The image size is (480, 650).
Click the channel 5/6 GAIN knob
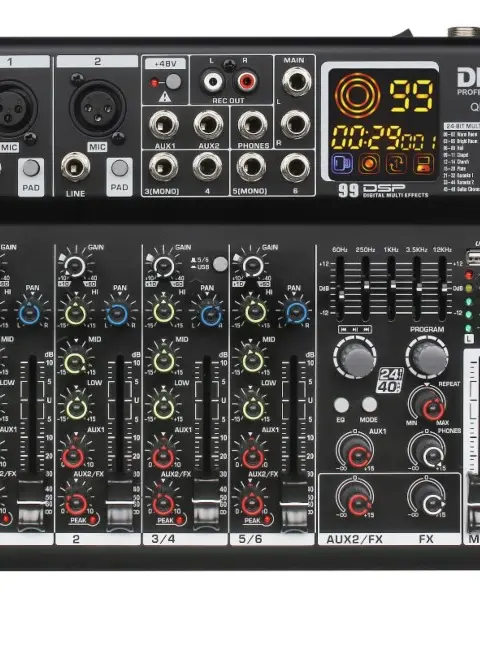[252, 266]
